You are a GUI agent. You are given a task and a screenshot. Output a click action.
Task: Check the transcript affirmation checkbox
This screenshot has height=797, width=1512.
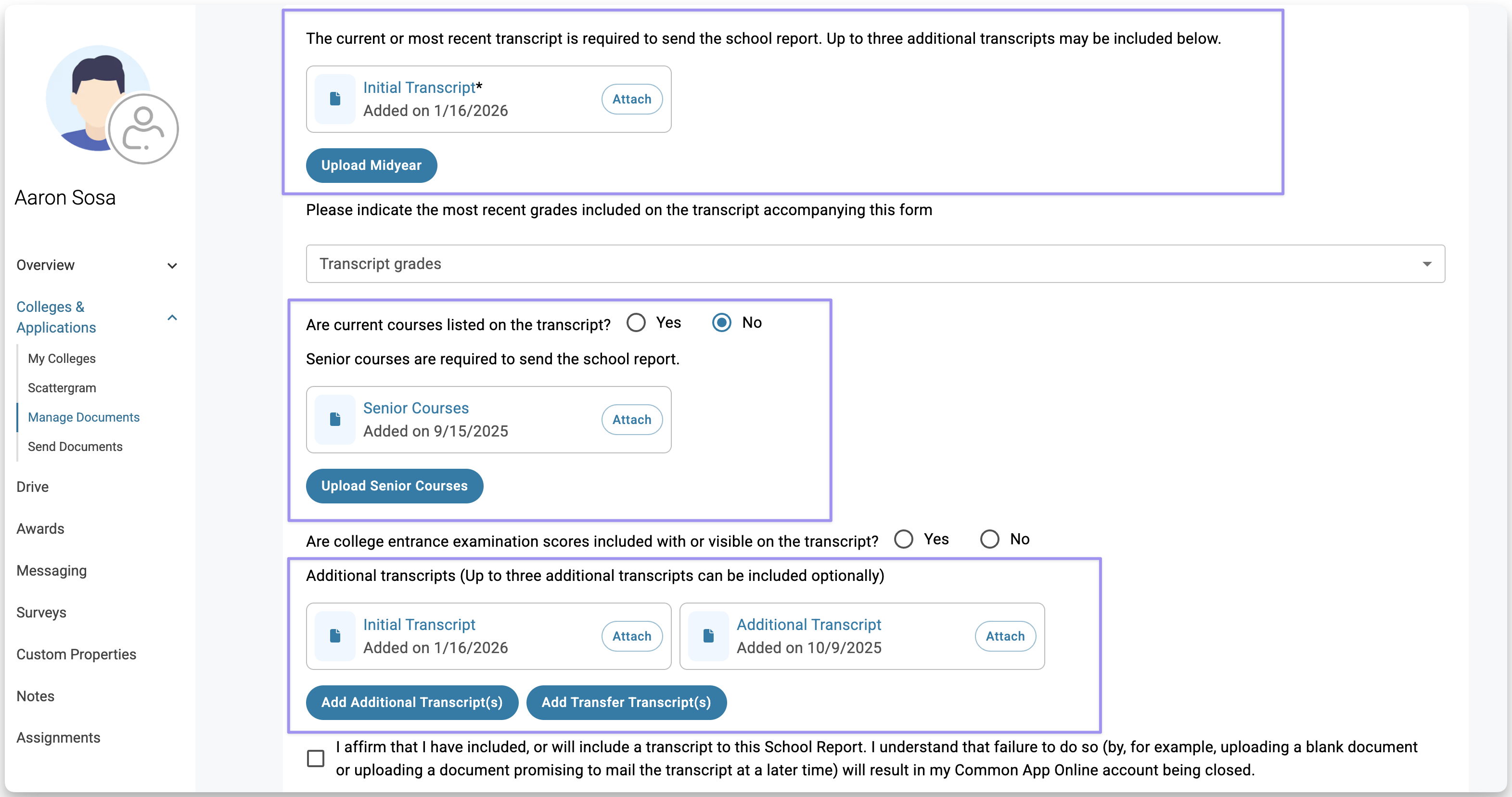click(316, 758)
